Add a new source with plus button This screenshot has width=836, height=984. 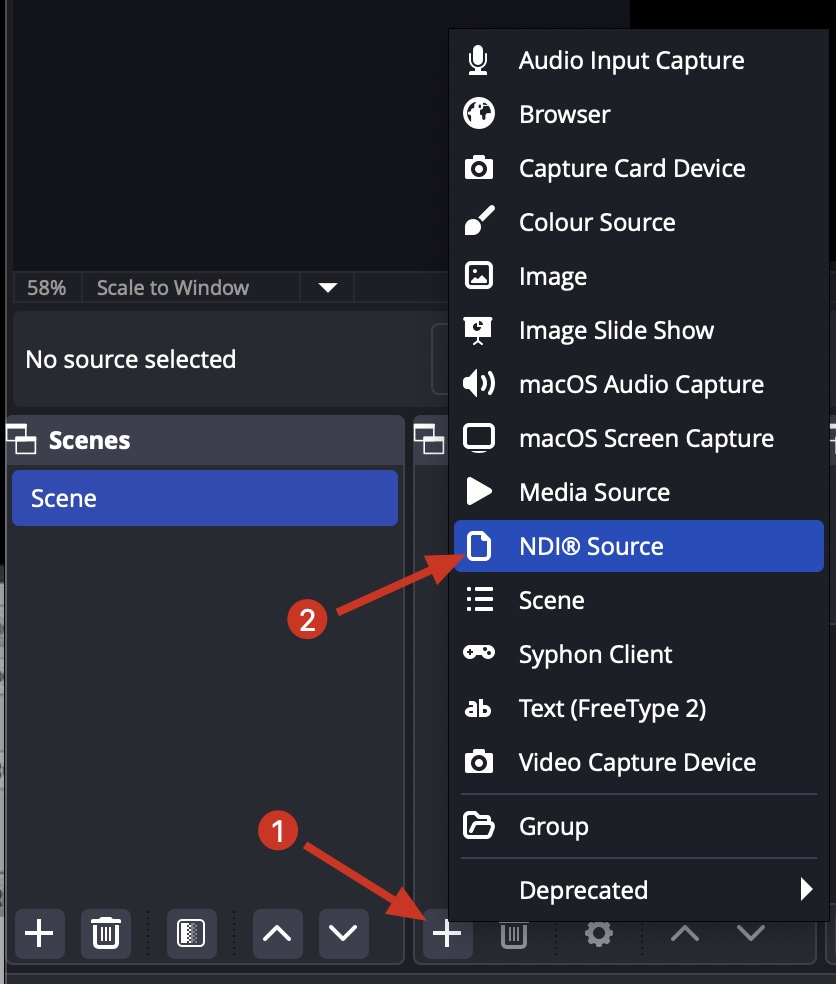(447, 933)
